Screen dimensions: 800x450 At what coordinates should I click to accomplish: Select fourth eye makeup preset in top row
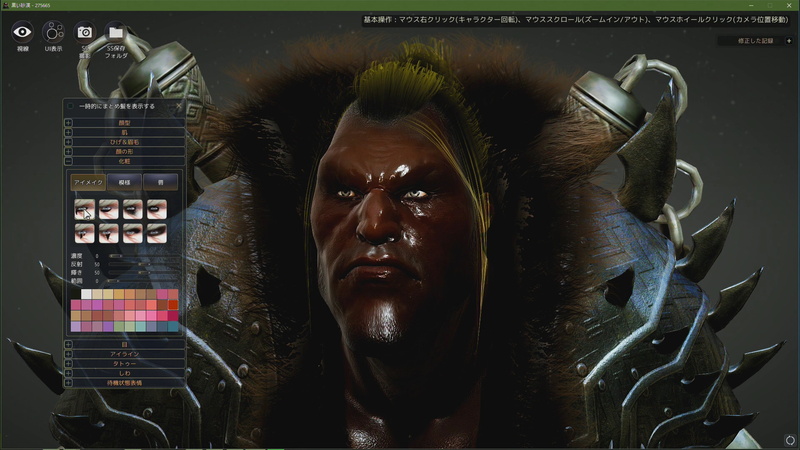point(157,209)
